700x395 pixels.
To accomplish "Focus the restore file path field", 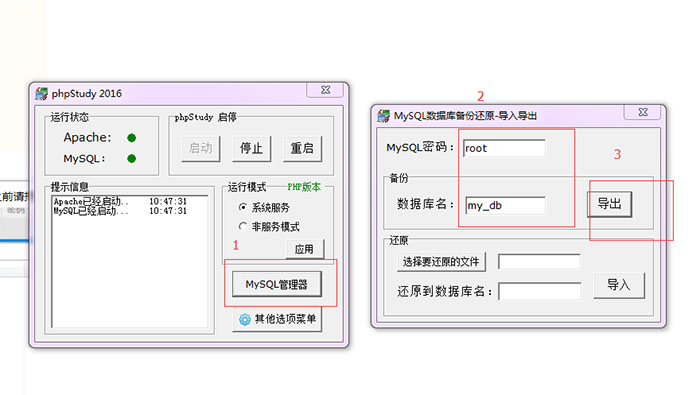I will (539, 262).
